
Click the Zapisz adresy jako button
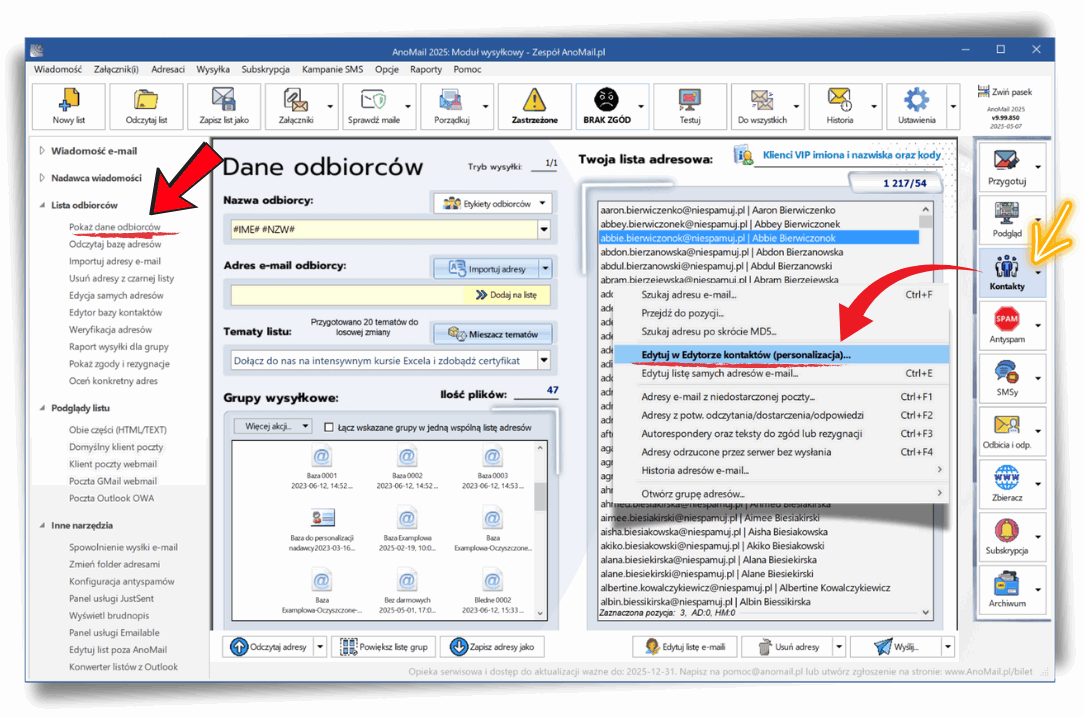point(492,647)
